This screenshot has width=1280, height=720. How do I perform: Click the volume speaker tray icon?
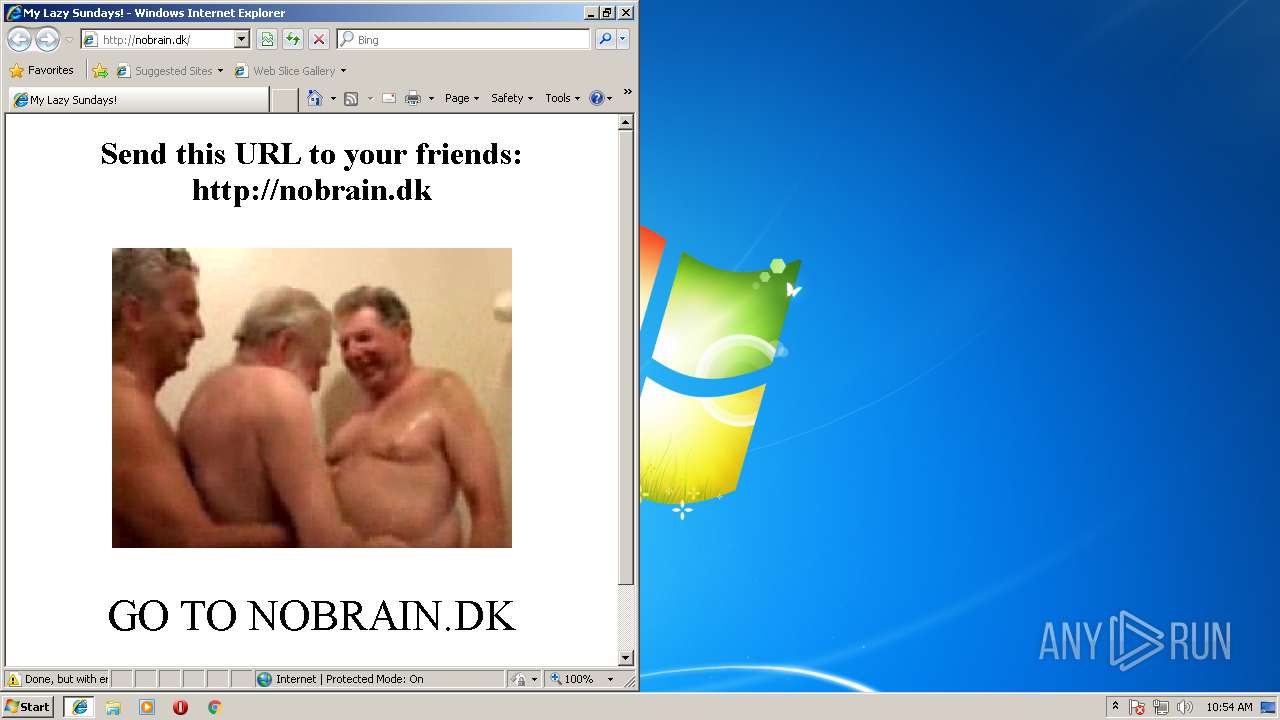(x=1185, y=707)
